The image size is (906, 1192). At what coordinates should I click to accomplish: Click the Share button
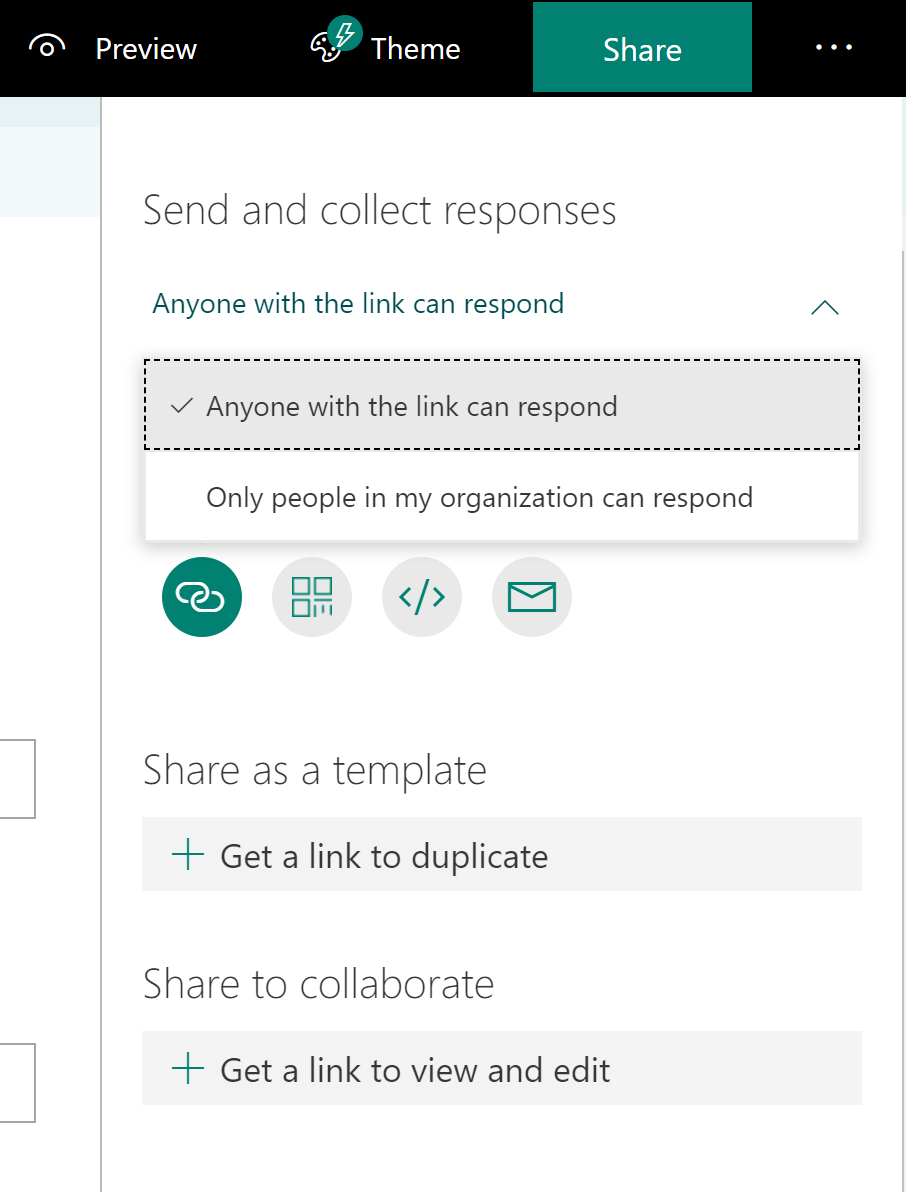click(642, 47)
